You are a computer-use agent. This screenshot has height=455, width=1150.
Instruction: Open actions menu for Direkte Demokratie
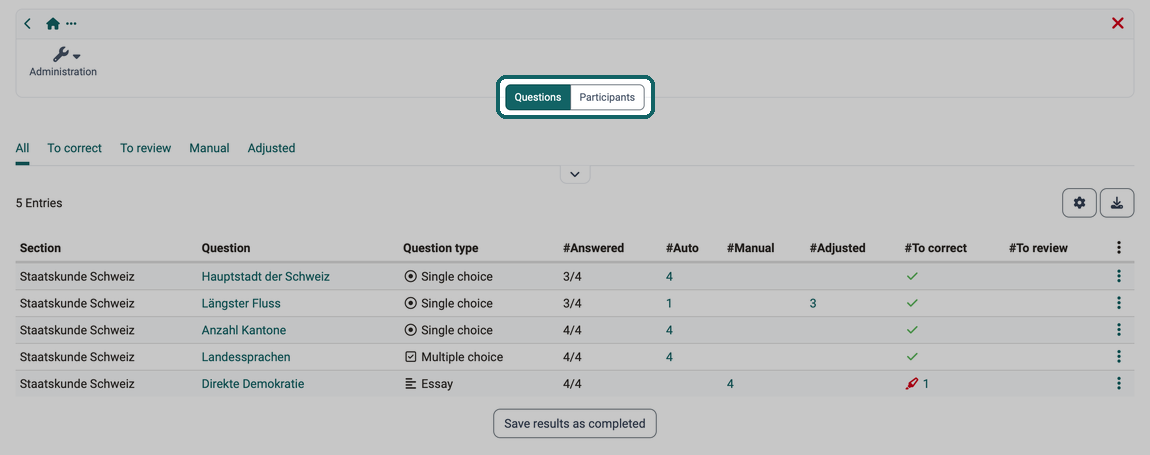1118,383
